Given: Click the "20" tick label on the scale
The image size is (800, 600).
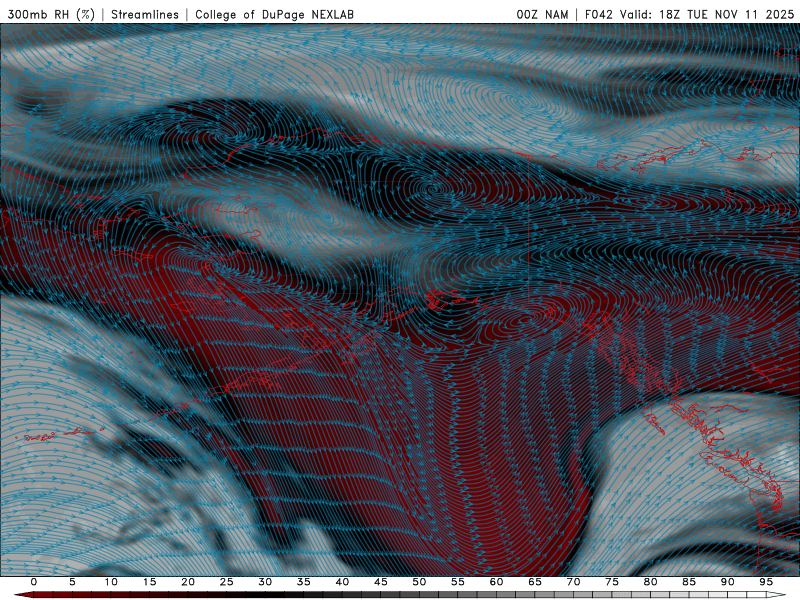Looking at the screenshot, I should 188,582.
